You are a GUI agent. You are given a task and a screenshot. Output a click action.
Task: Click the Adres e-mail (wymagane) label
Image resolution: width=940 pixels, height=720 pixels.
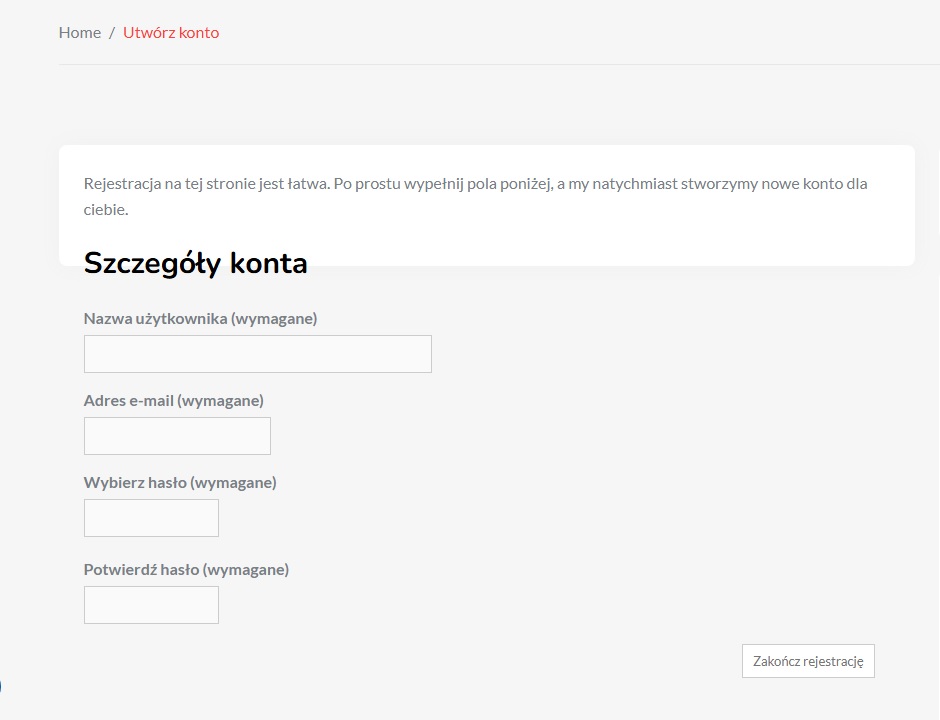[173, 400]
